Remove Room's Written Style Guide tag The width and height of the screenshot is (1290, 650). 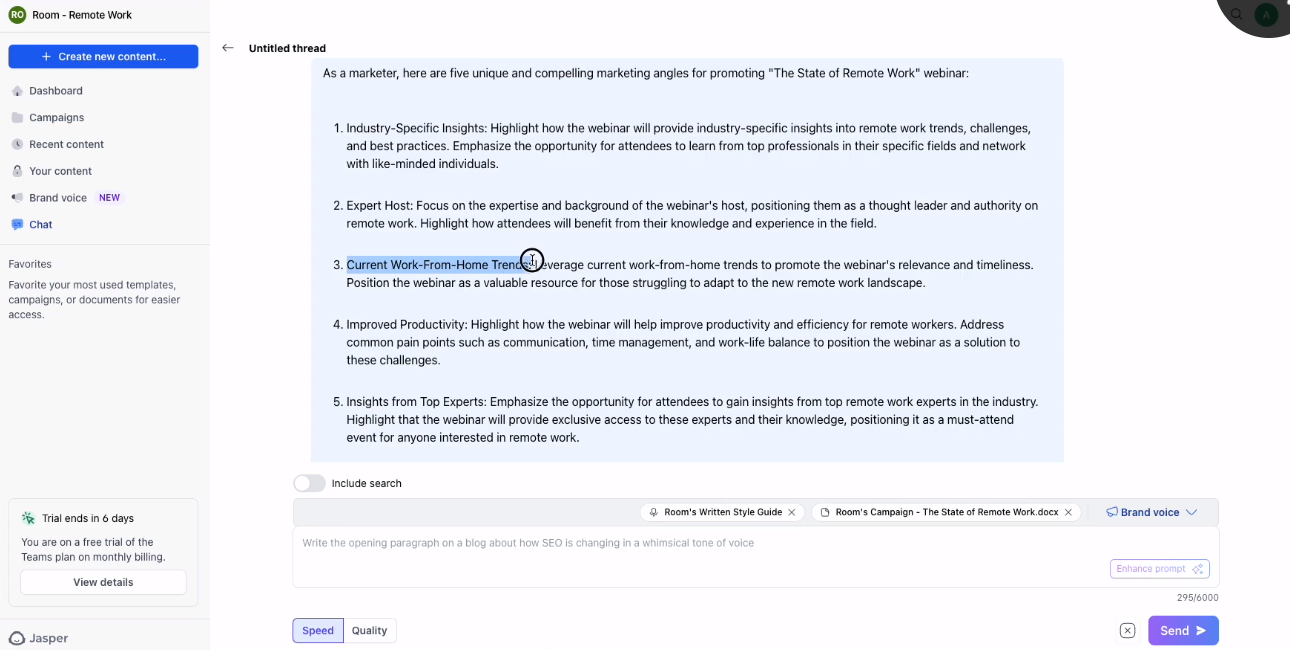click(x=792, y=512)
